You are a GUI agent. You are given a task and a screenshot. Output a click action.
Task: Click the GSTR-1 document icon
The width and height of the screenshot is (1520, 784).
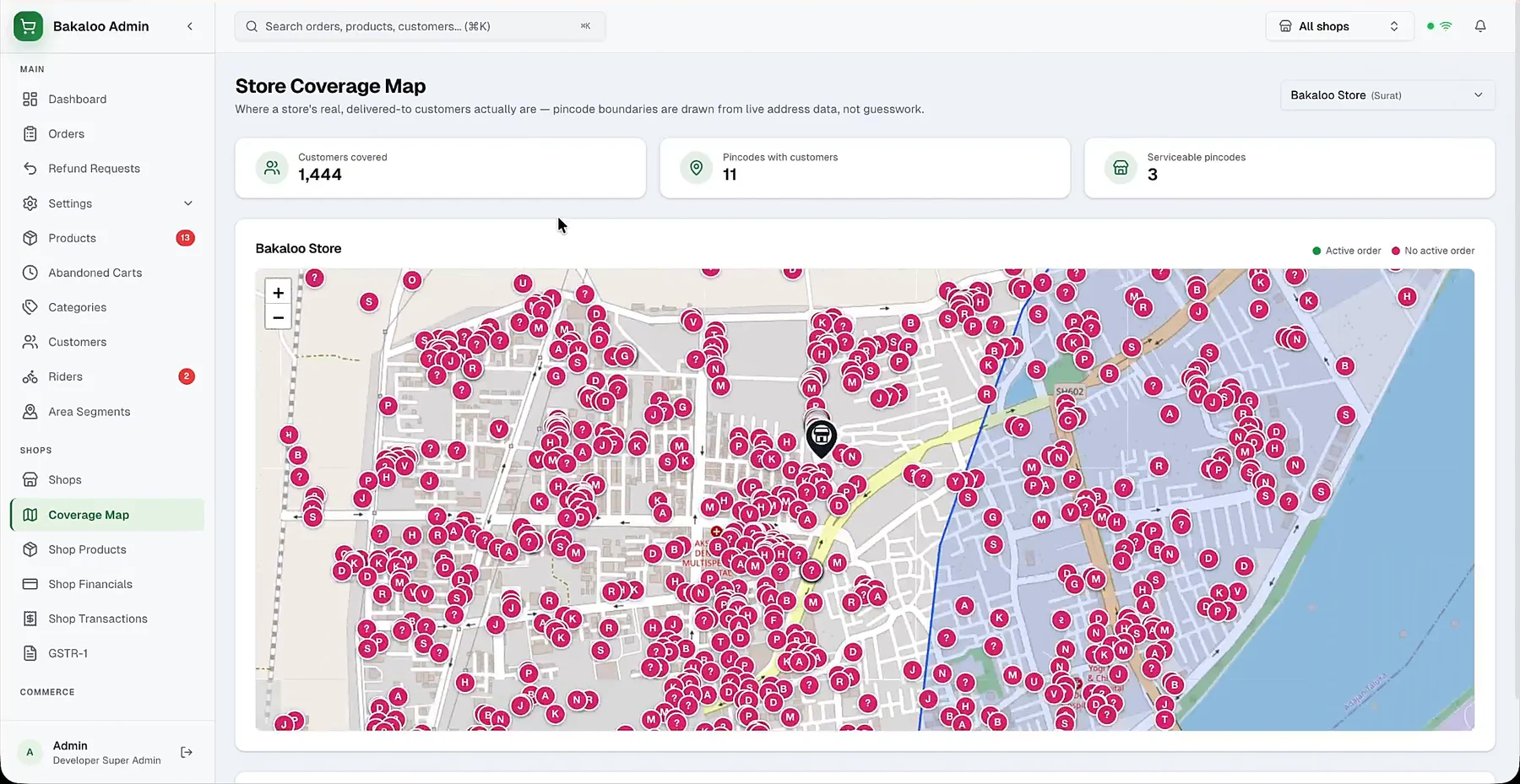coord(30,653)
